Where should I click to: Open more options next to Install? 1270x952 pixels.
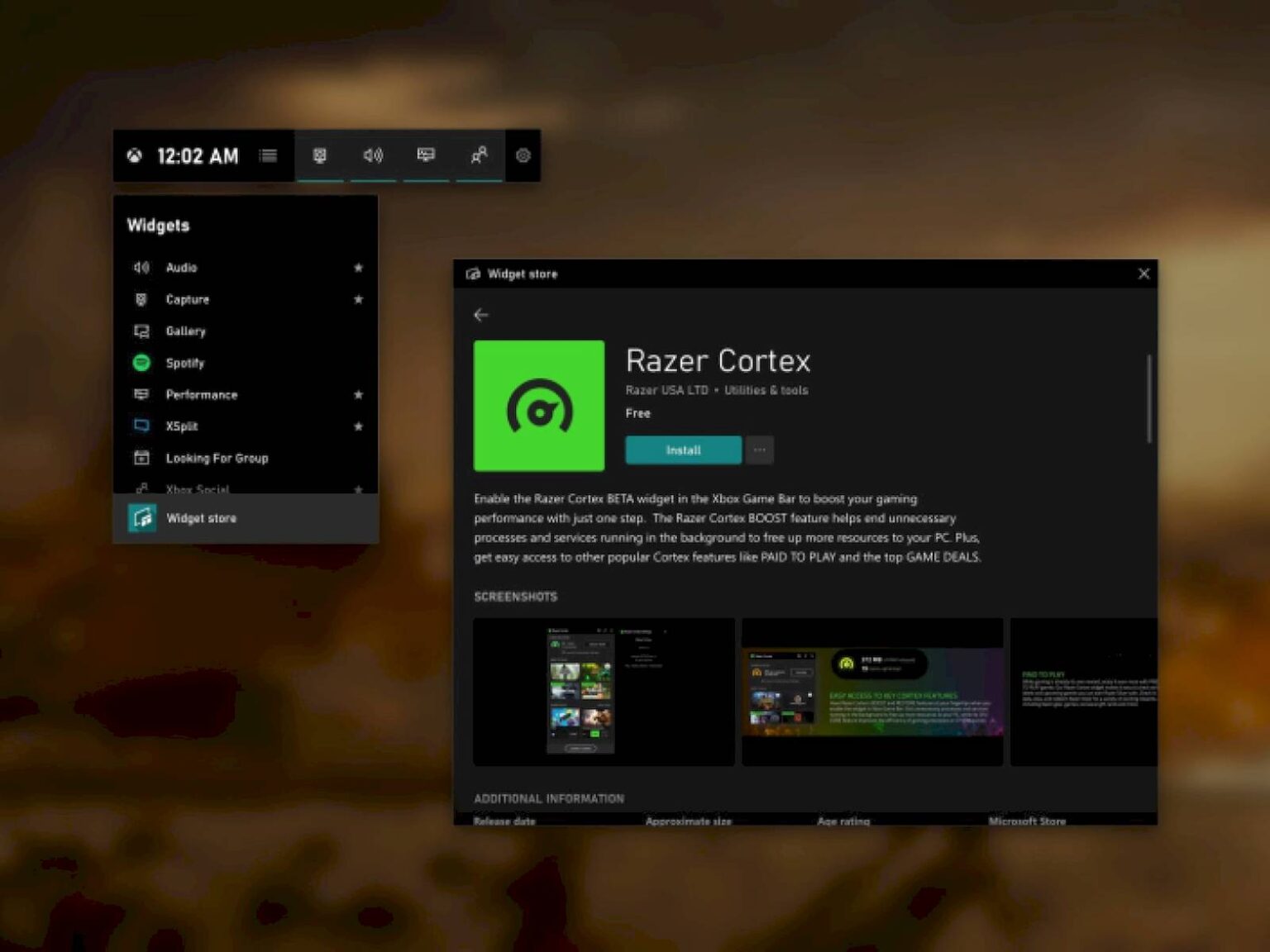click(759, 450)
